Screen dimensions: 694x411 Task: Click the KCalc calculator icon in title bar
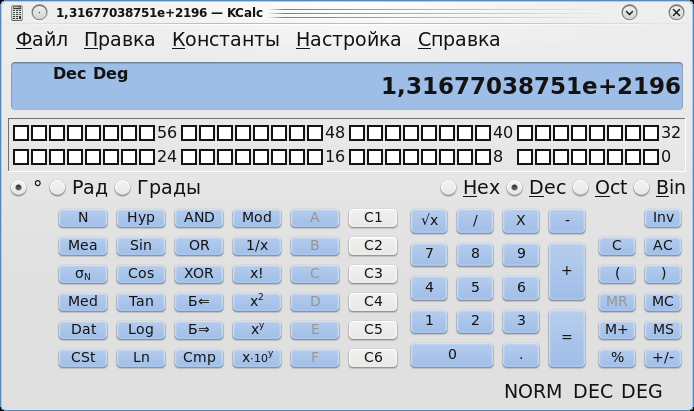(x=17, y=13)
